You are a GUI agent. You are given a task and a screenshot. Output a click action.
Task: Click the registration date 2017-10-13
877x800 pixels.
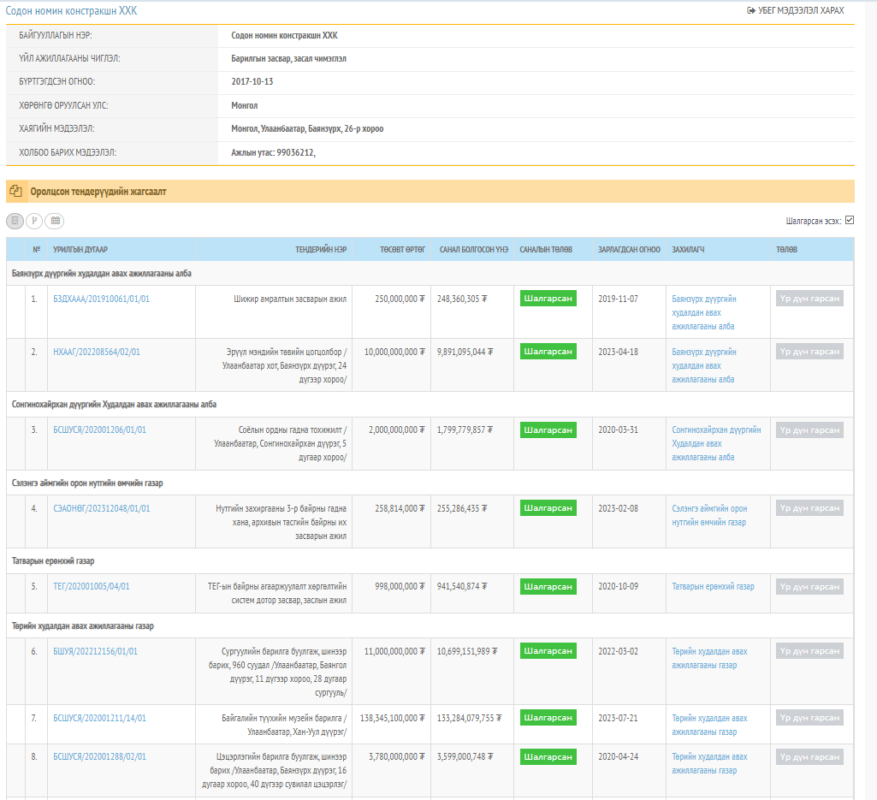click(252, 82)
